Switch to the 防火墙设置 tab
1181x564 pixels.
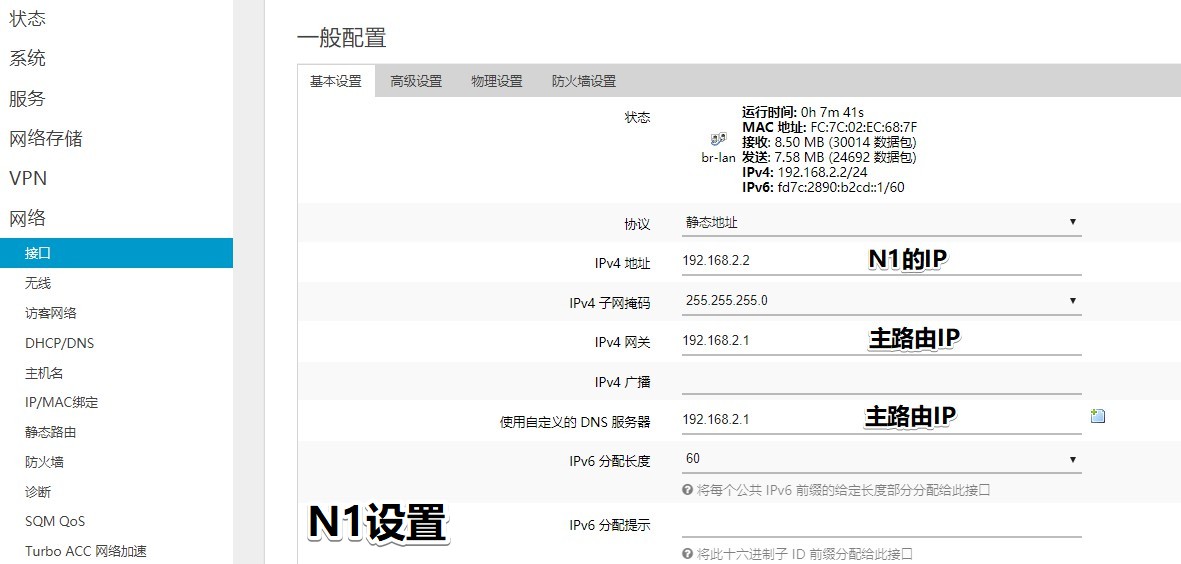pyautogui.click(x=584, y=81)
